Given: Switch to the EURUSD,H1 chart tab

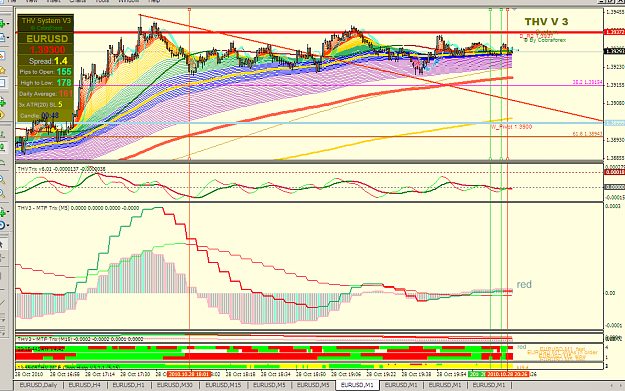Looking at the screenshot, I should [128, 385].
